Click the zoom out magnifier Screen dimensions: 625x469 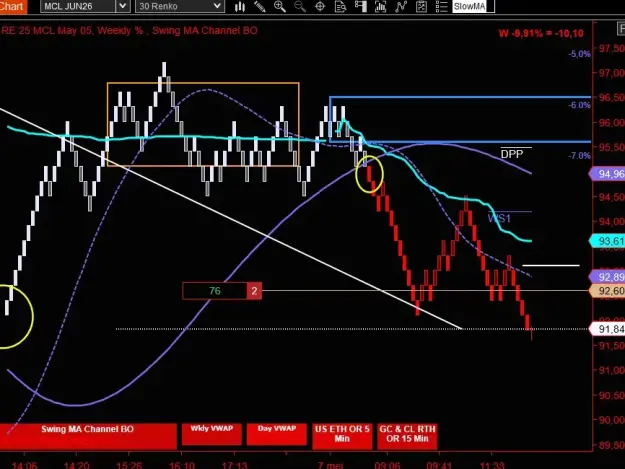pos(300,6)
